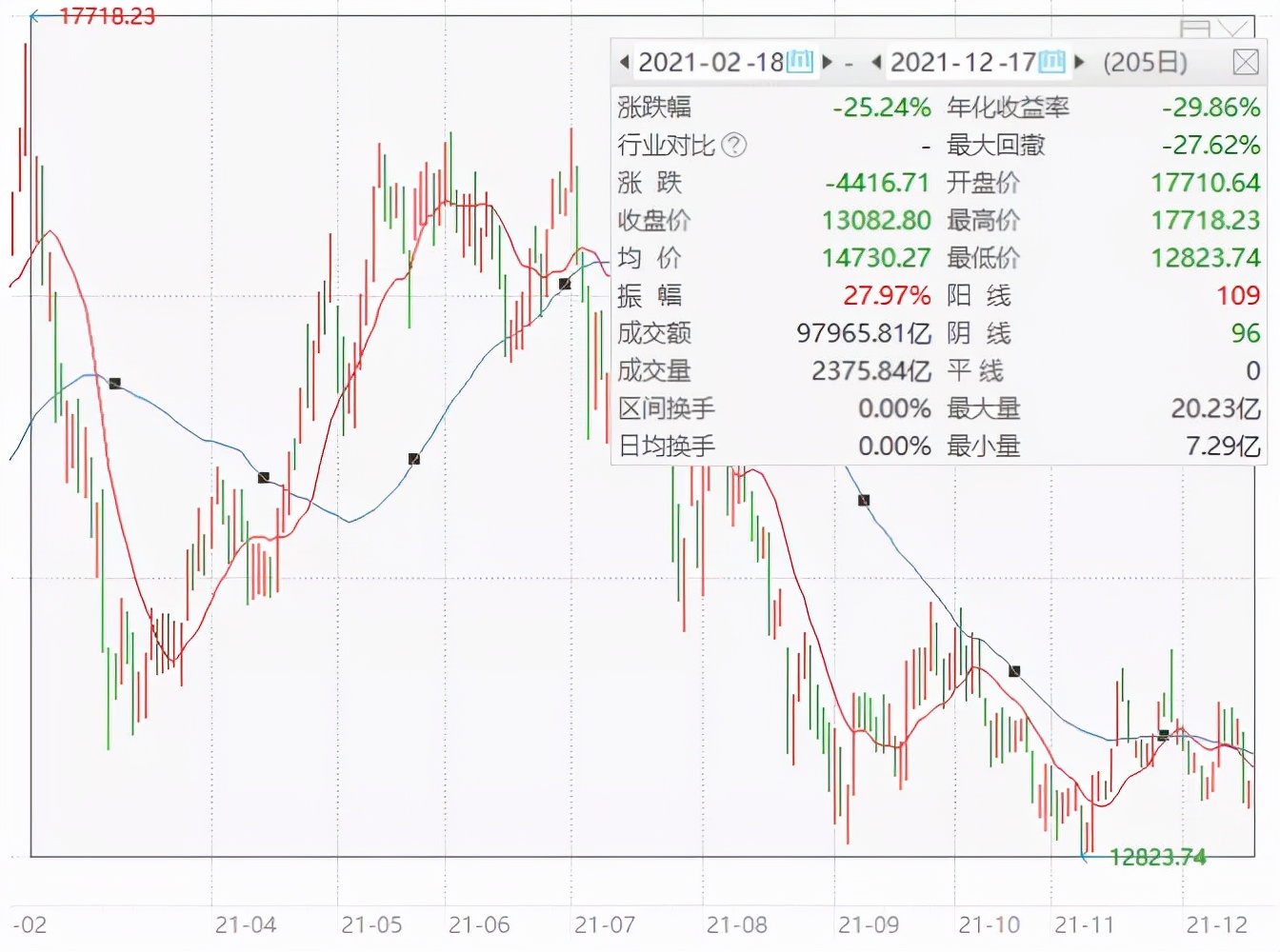1280x952 pixels.
Task: Select the moving-average marker above 21-04
Action: click(264, 477)
